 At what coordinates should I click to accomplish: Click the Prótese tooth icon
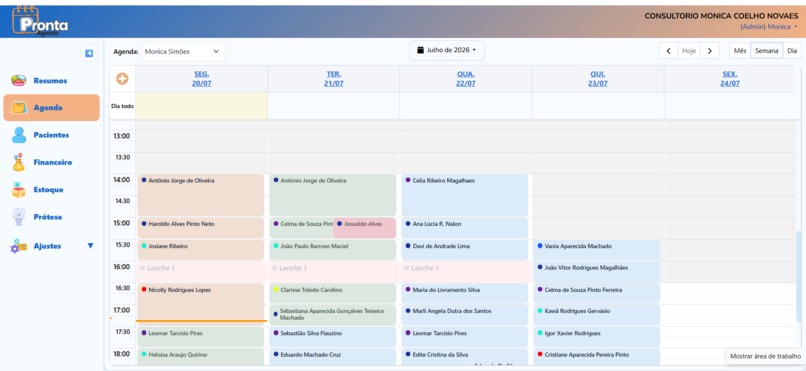pyautogui.click(x=19, y=217)
